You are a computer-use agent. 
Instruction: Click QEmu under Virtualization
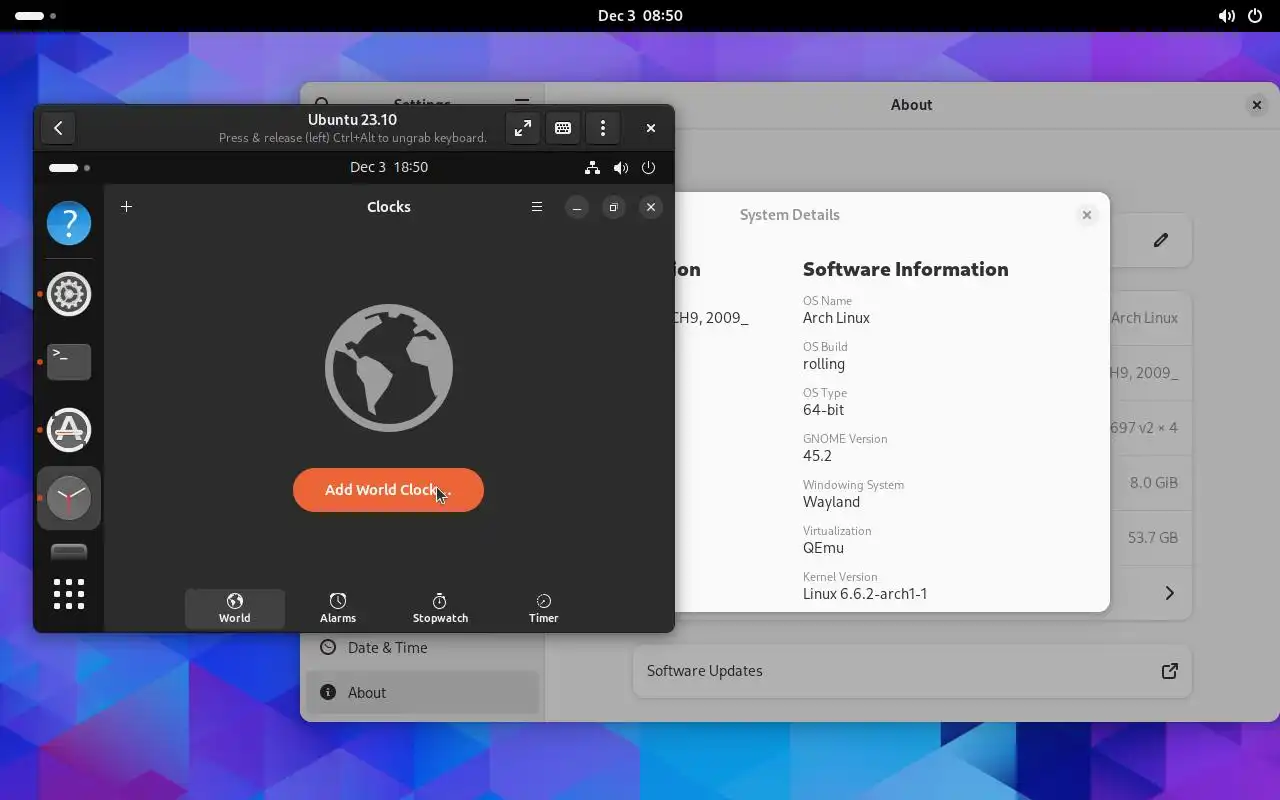tap(823, 548)
